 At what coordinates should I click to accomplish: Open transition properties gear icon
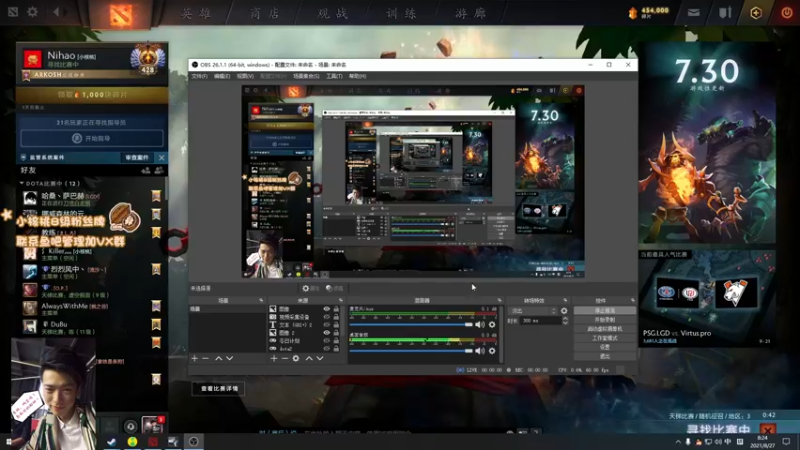(x=564, y=311)
